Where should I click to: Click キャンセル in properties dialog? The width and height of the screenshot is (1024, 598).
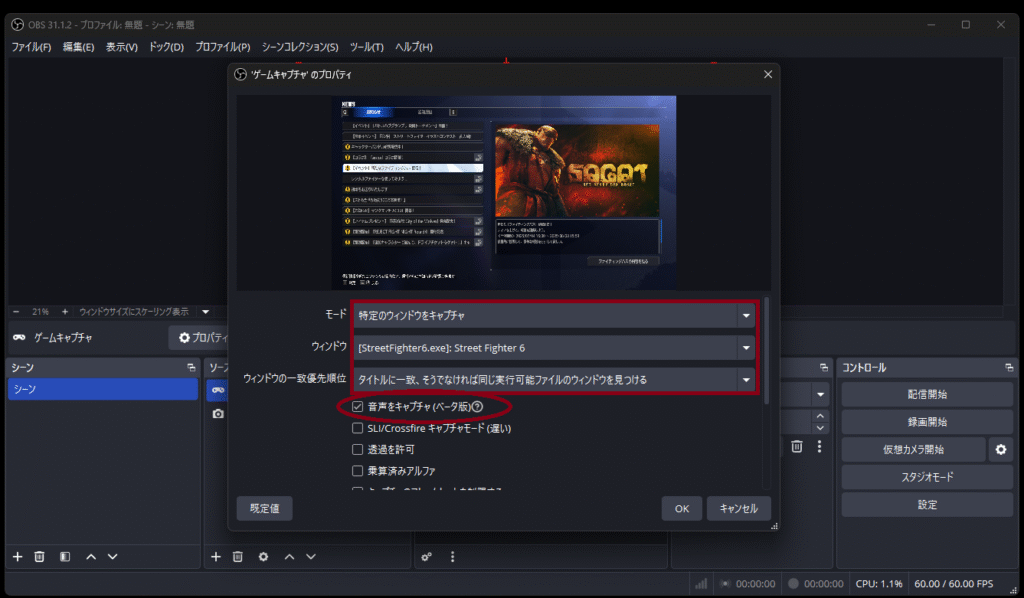[739, 509]
